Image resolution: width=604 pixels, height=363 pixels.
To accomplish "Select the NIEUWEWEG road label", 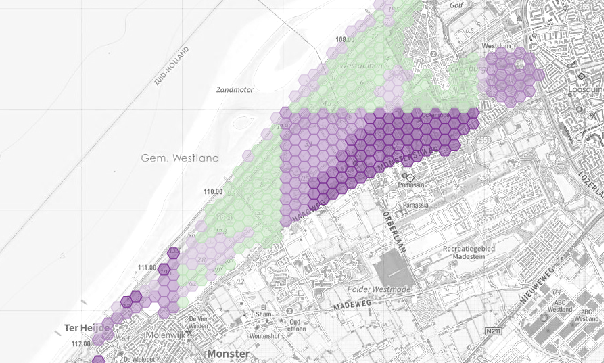I will pyautogui.click(x=537, y=286).
